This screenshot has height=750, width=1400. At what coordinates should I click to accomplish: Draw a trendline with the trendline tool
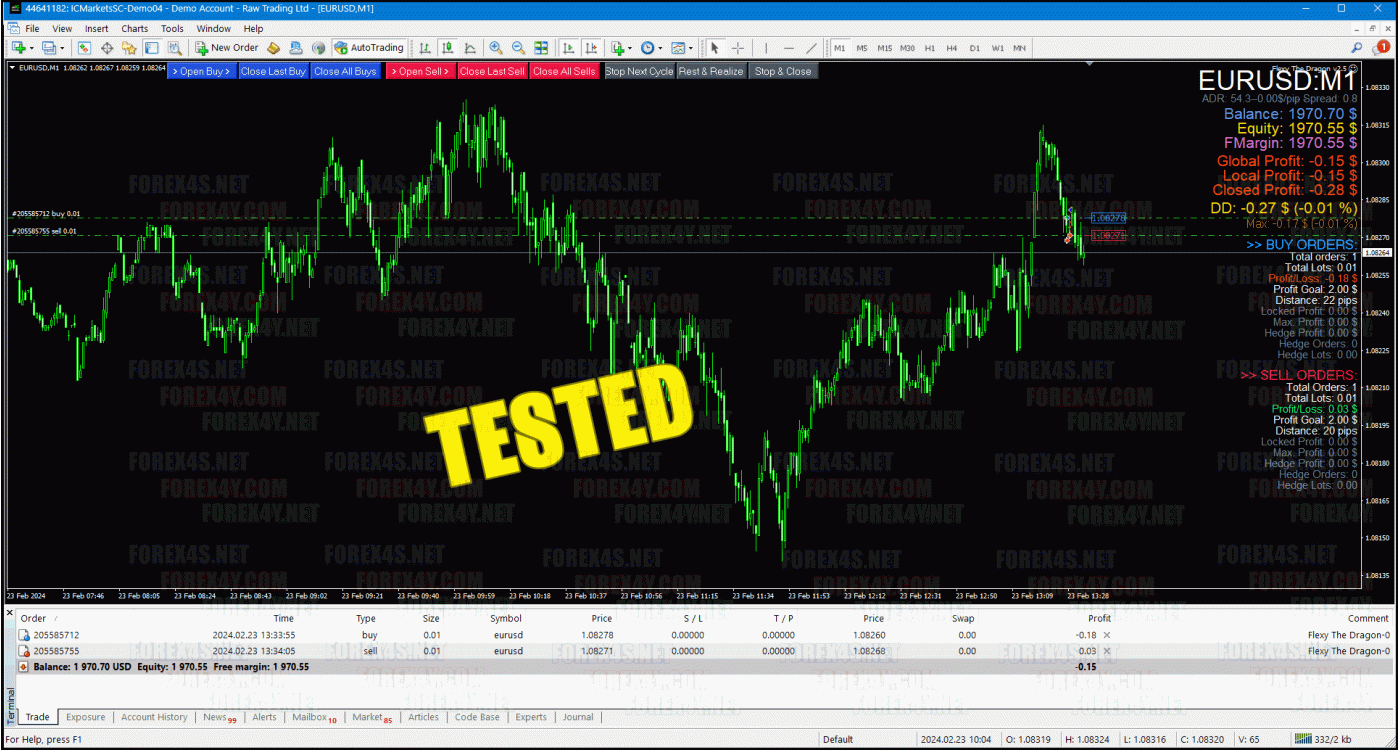click(x=811, y=48)
